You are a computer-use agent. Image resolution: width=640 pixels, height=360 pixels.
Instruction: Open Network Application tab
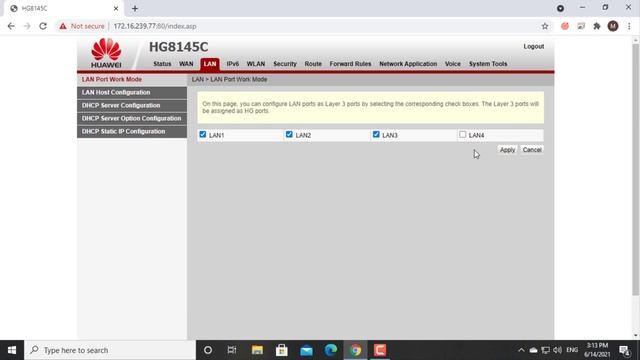408,64
